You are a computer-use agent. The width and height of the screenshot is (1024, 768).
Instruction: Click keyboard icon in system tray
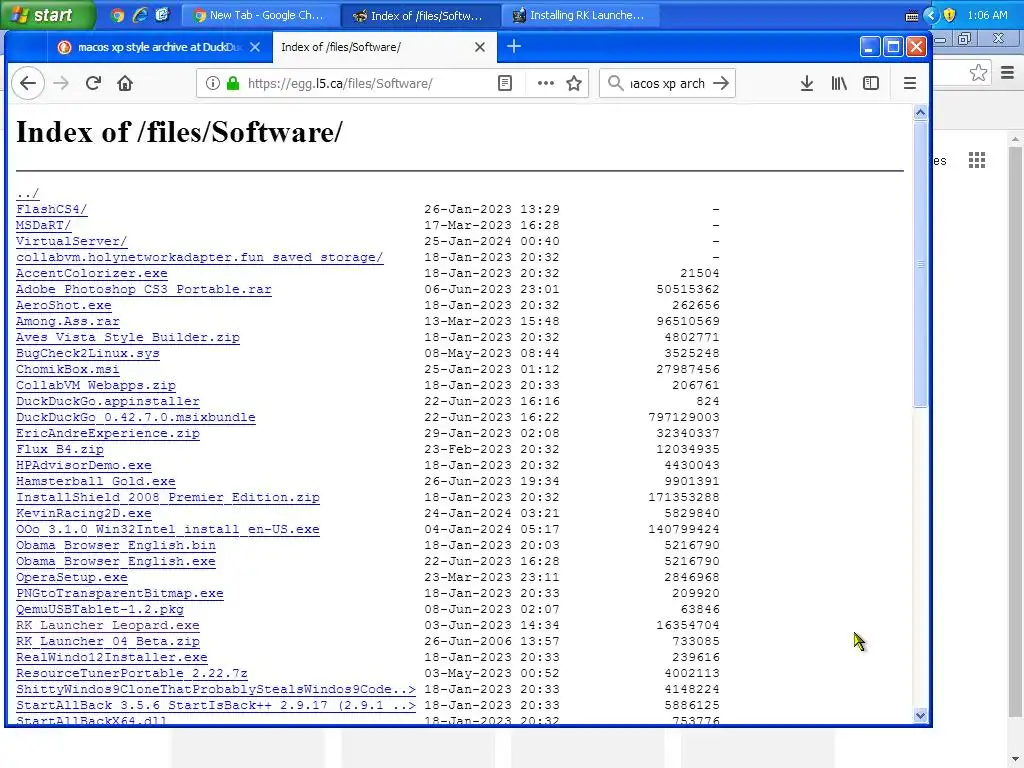(x=912, y=16)
